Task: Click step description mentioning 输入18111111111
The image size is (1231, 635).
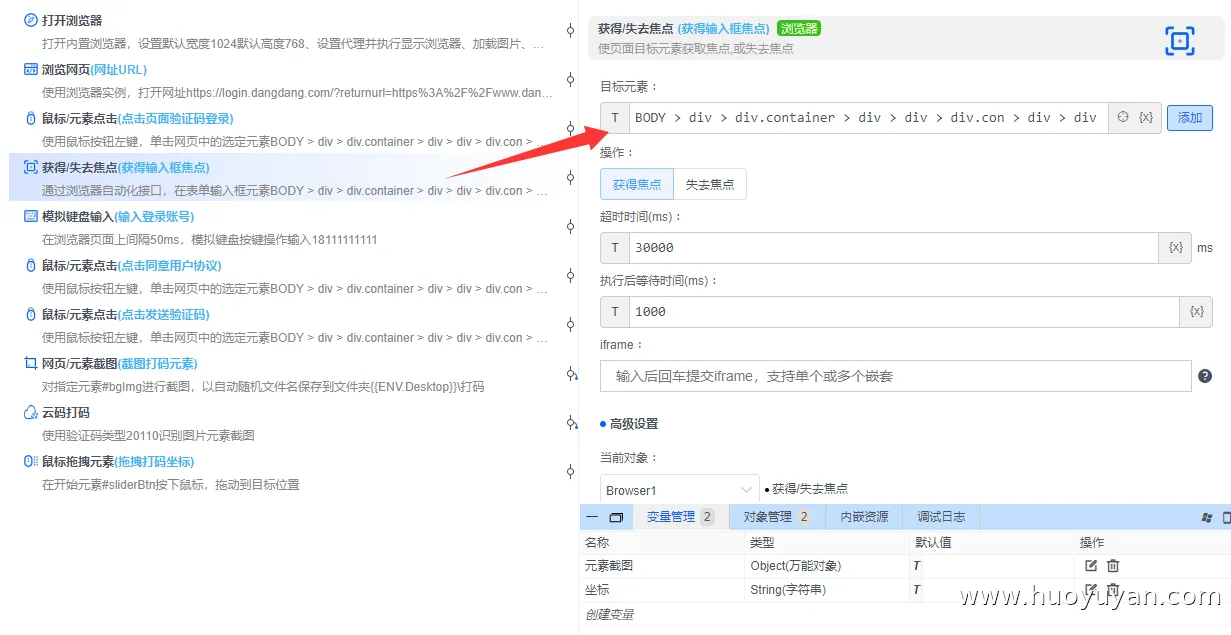Action: pos(210,240)
